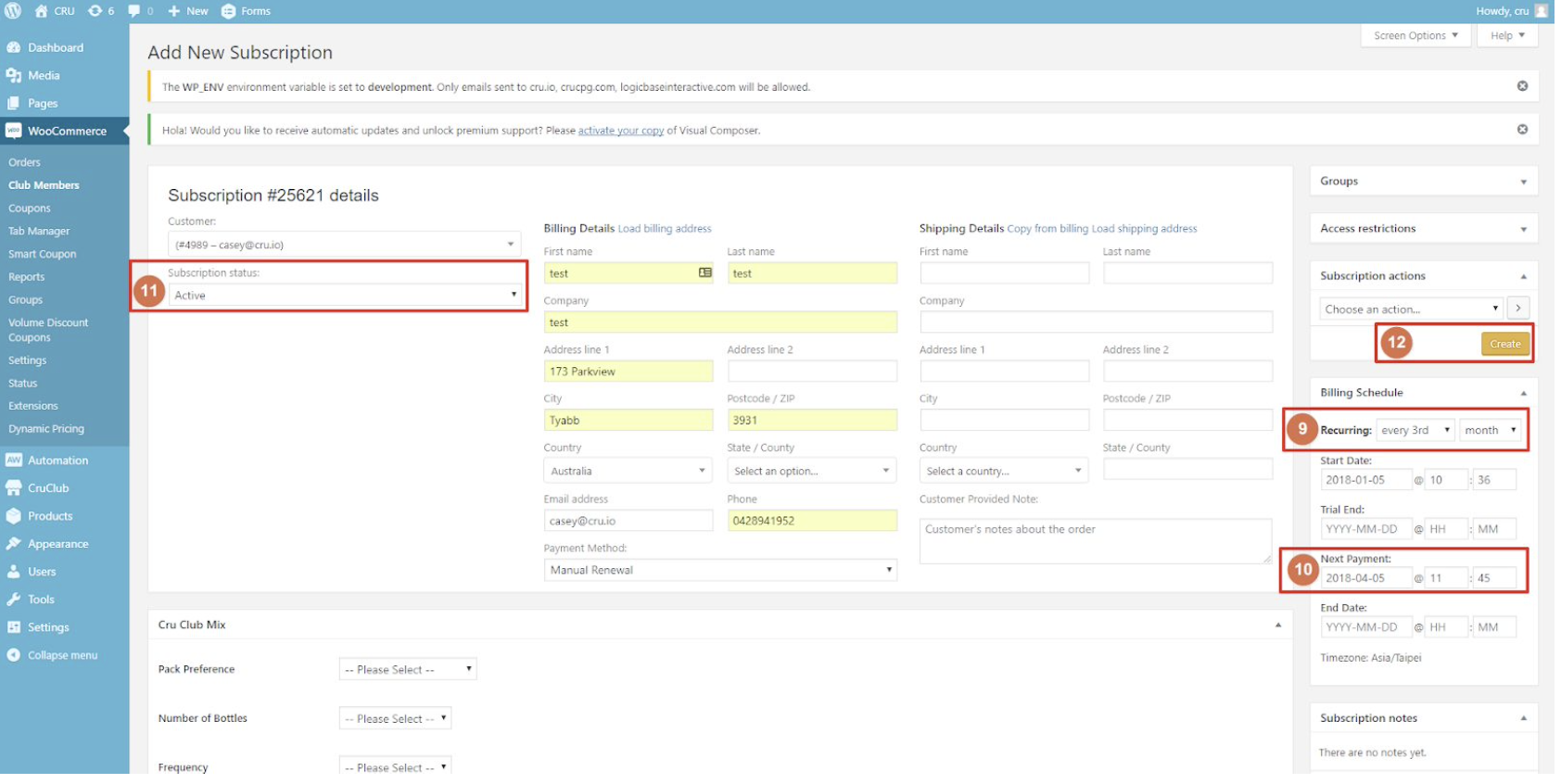Edit billing Address line 1 field

628,372
